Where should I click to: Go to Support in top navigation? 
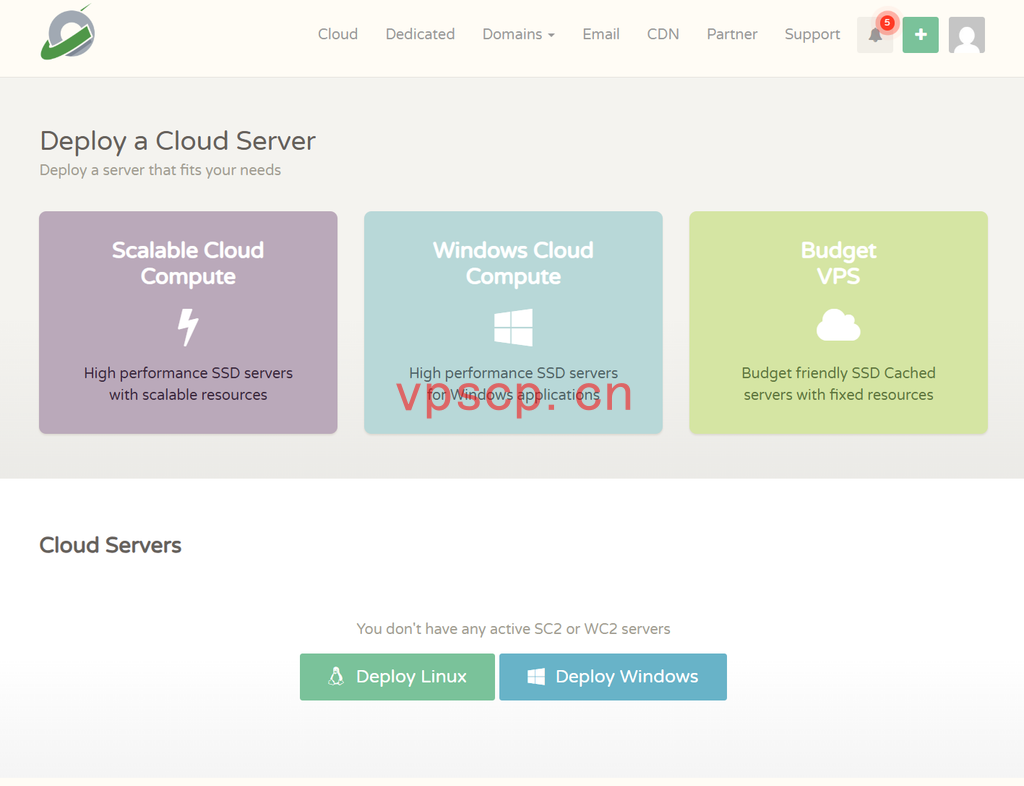click(812, 34)
